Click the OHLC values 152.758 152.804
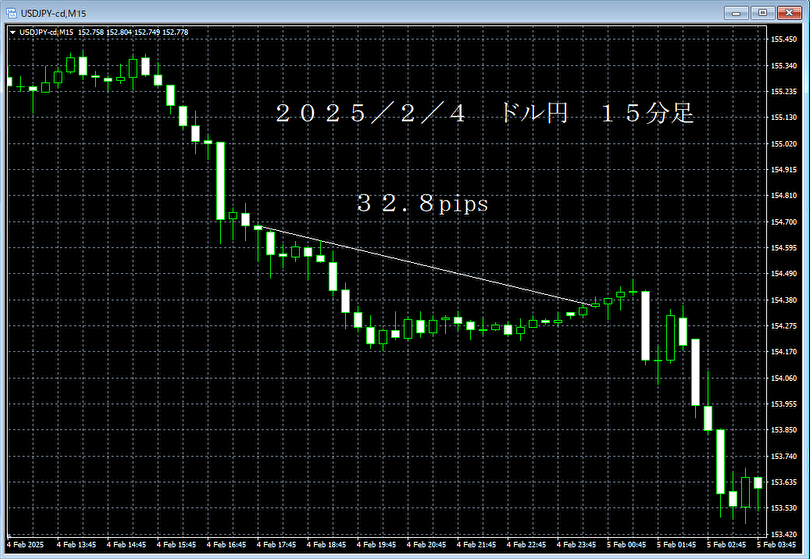The height and width of the screenshot is (559, 810). click(105, 32)
